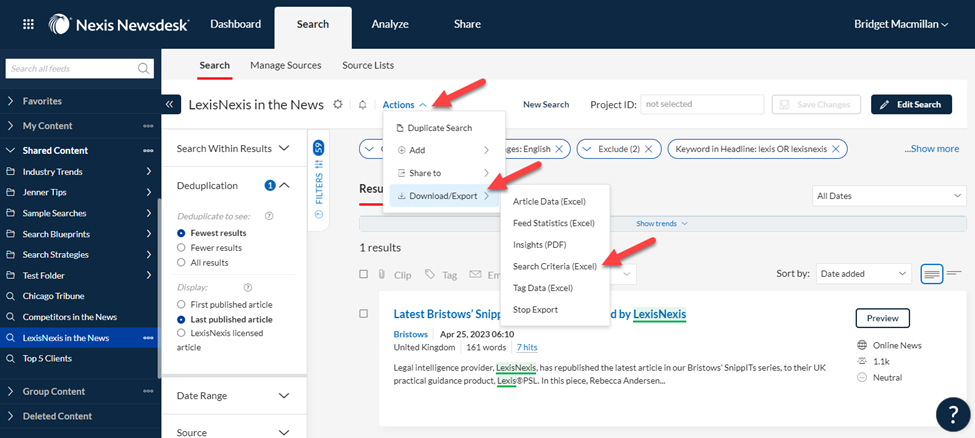Open the Actions dropdown link
The width and height of the screenshot is (975, 438).
click(404, 105)
